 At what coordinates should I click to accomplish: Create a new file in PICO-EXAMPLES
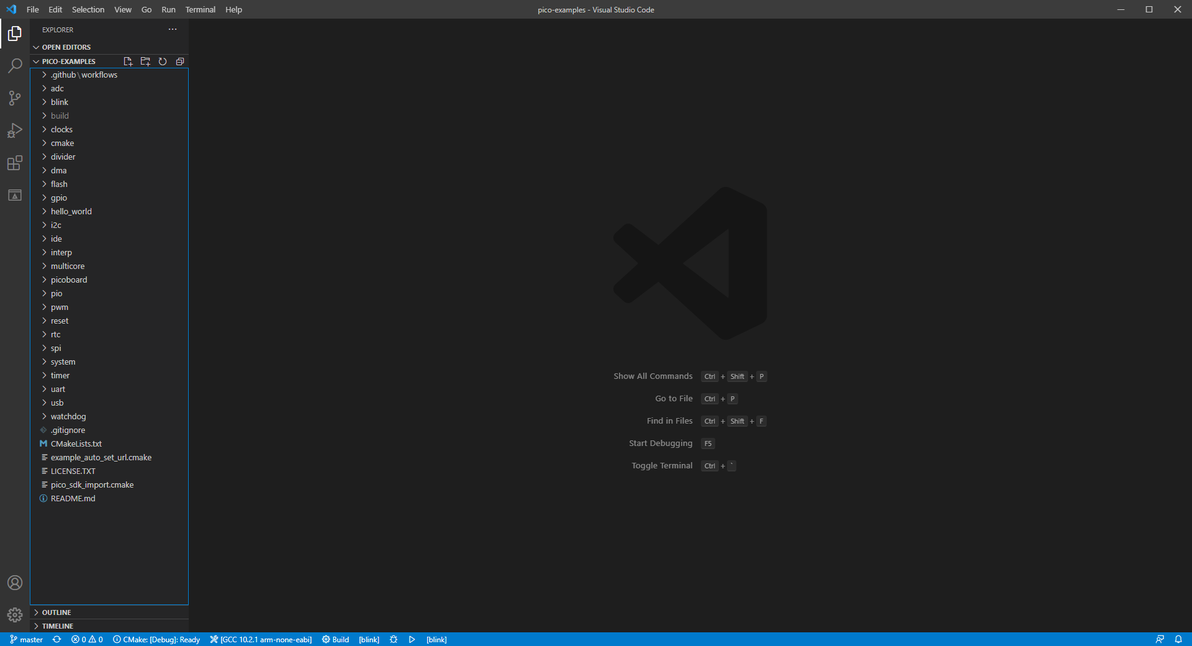128,62
